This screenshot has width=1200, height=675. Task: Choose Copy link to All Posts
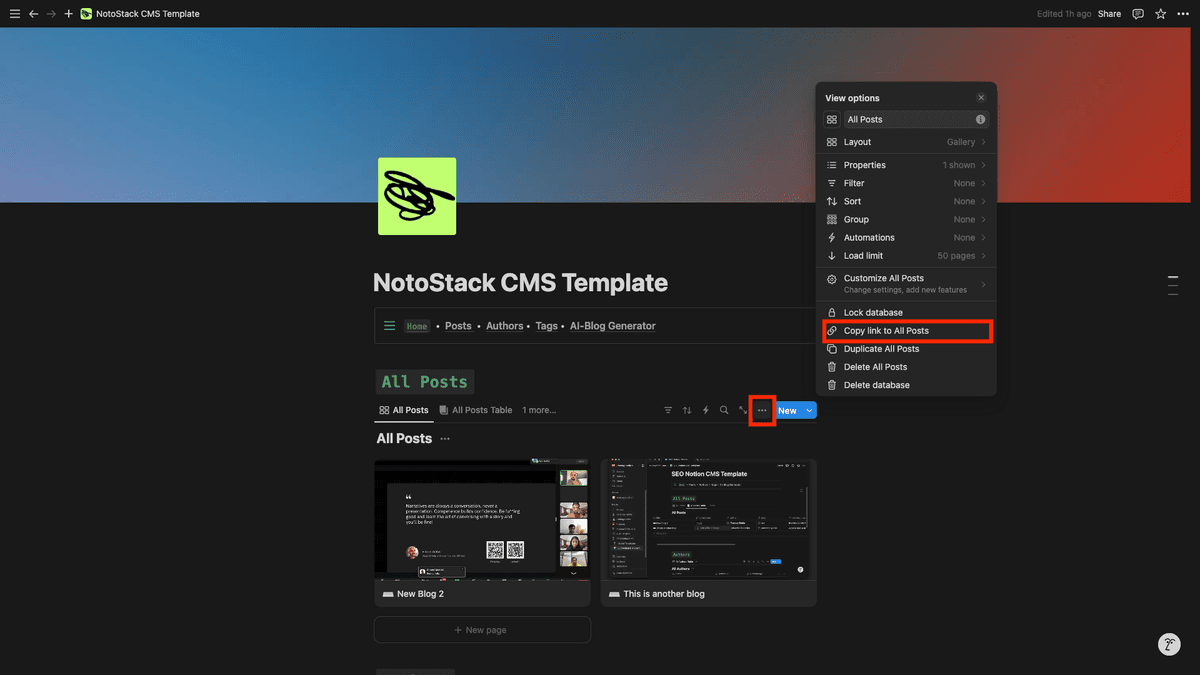tap(906, 331)
